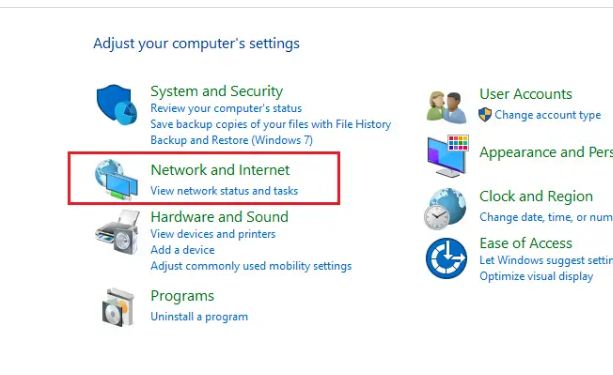Open Network and Internet heading
Screen dimensions: 613x375
(x=220, y=170)
